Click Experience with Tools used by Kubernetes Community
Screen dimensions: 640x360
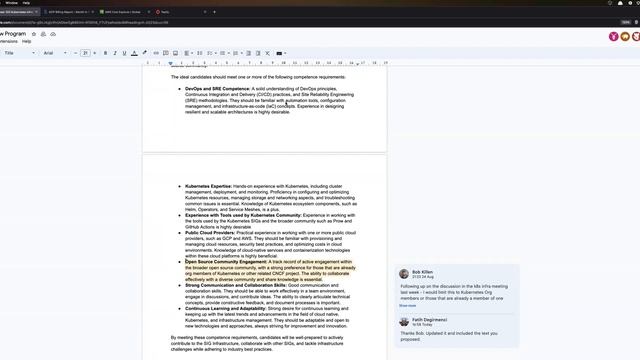click(243, 215)
